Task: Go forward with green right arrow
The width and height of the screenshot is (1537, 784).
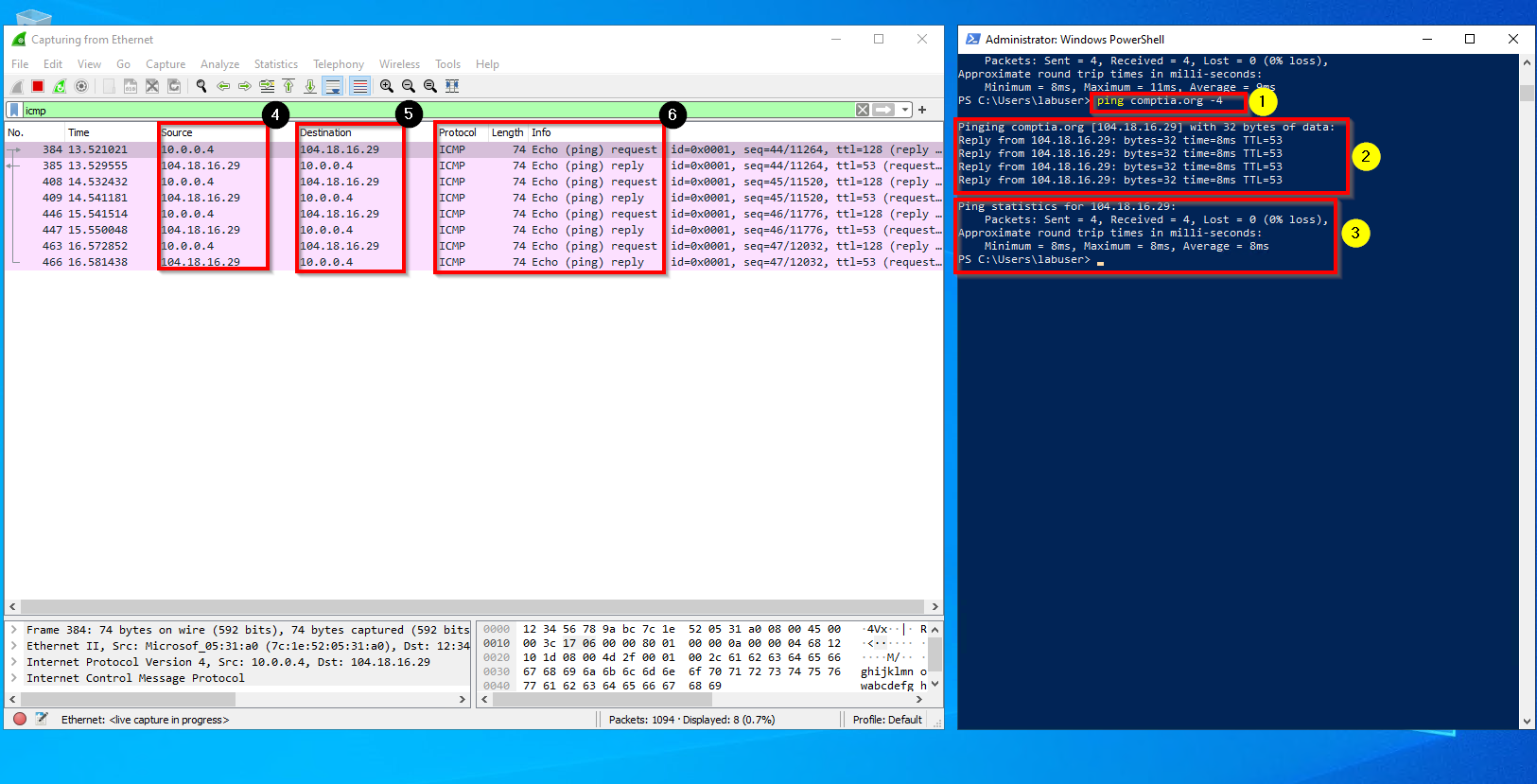Action: [x=245, y=86]
